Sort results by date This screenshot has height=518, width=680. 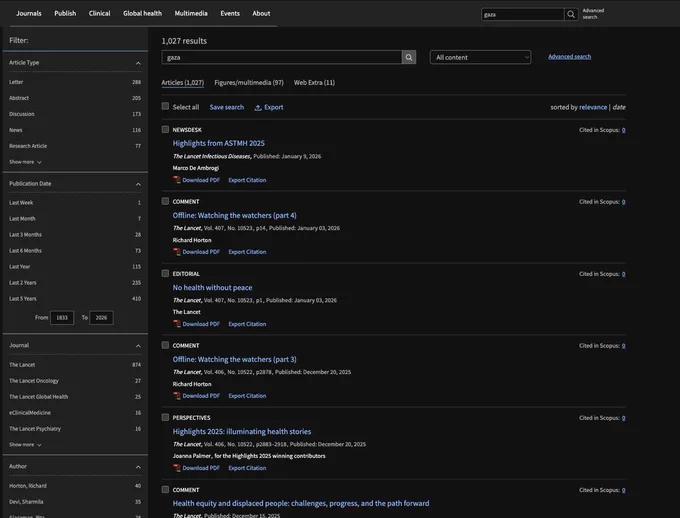(619, 107)
